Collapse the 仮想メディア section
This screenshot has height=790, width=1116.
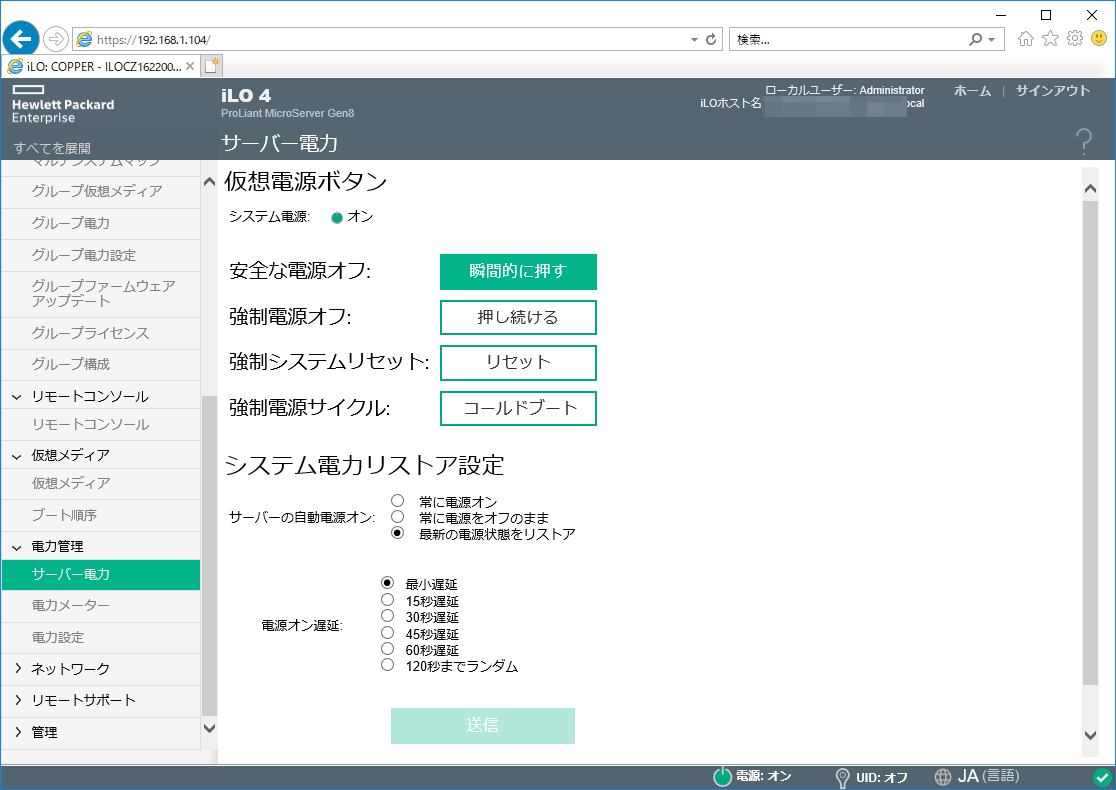pos(17,456)
